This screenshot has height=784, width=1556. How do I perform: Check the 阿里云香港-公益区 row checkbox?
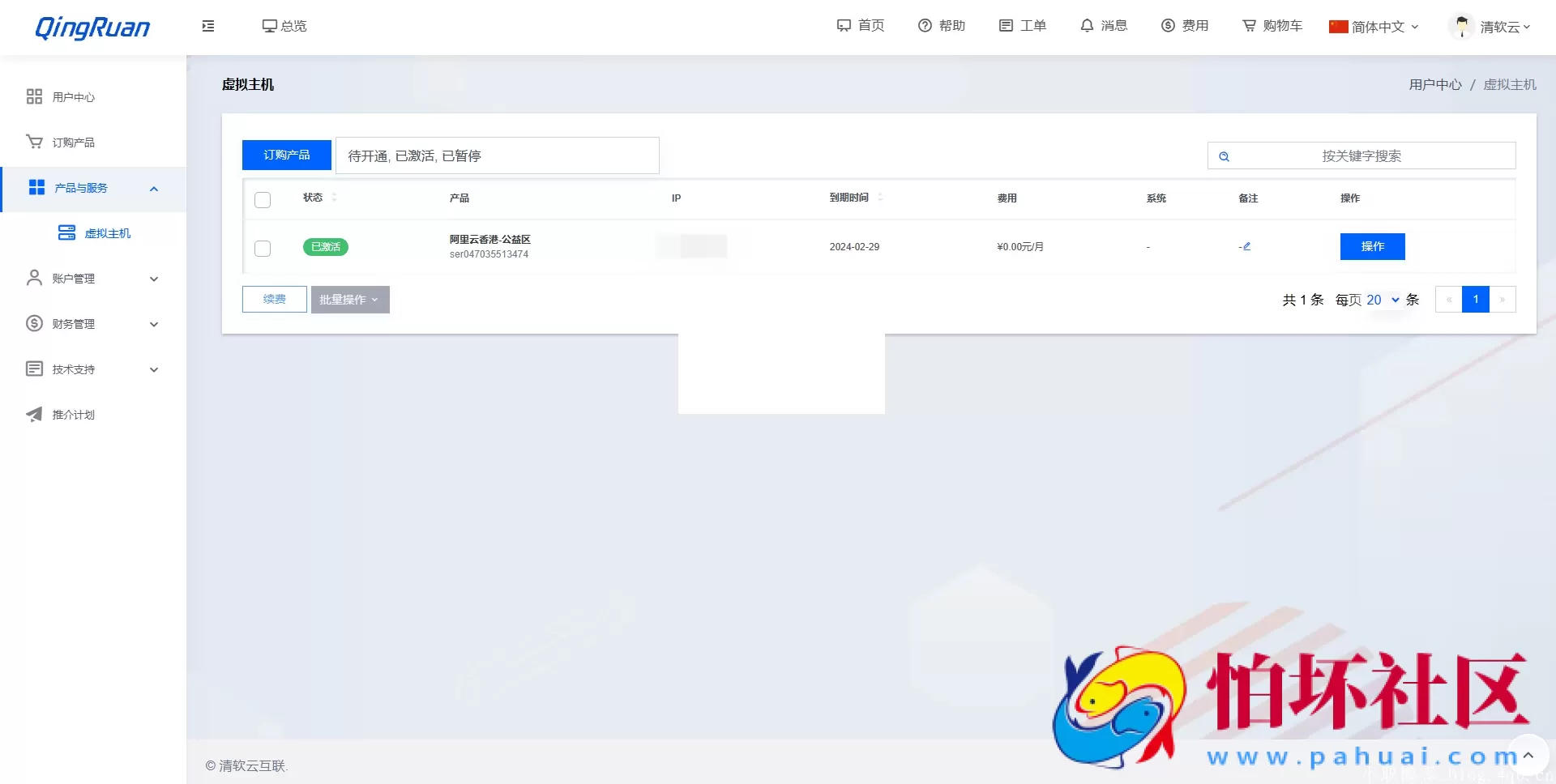click(263, 249)
